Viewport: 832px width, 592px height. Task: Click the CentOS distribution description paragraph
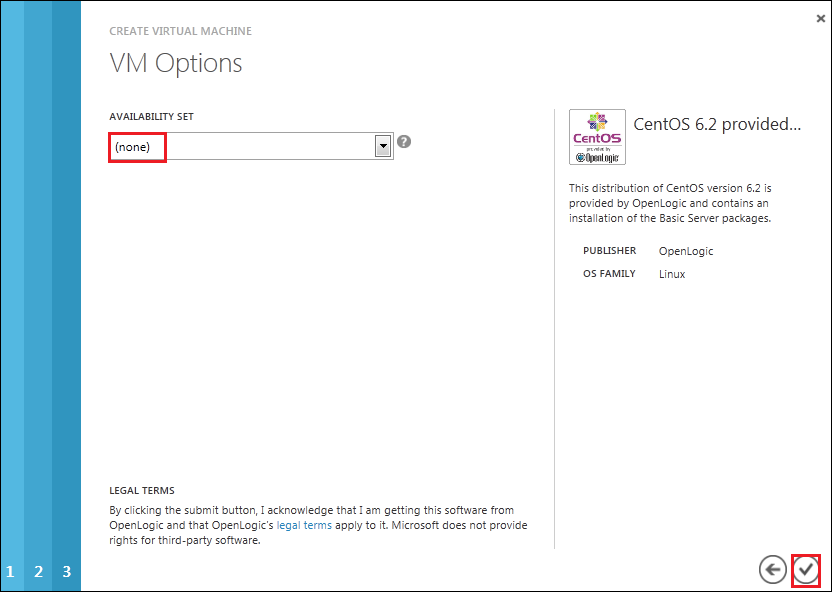point(670,203)
